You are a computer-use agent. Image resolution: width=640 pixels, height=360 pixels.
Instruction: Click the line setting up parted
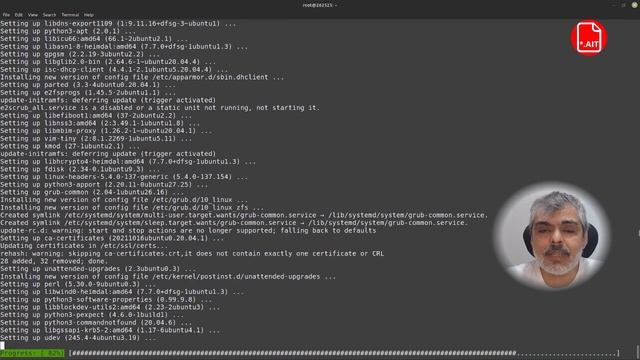click(x=88, y=85)
